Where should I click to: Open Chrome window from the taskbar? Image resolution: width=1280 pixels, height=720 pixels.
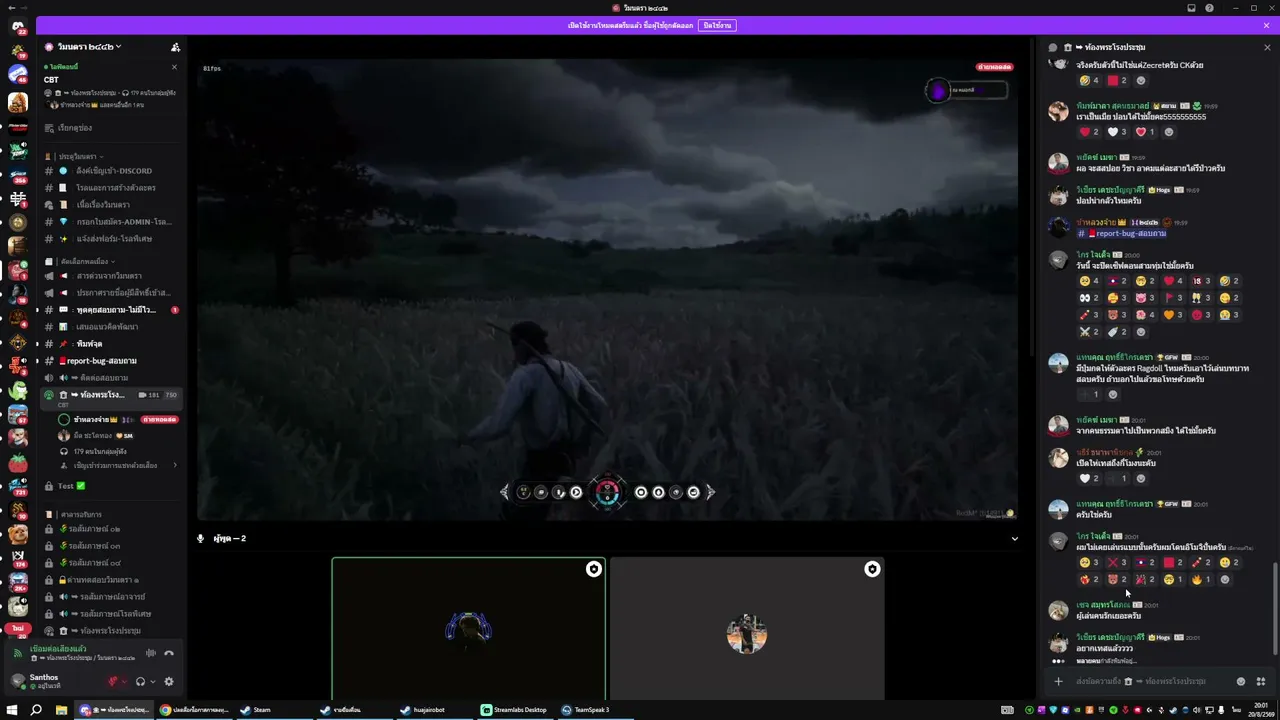(195, 710)
